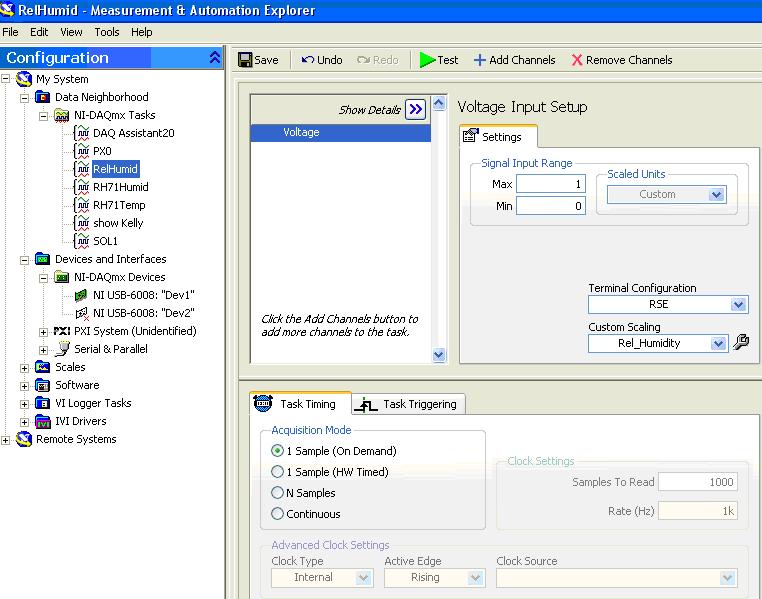Viewport: 762px width, 599px height.
Task: Click the Show Details double-arrow icon
Action: coord(416,110)
